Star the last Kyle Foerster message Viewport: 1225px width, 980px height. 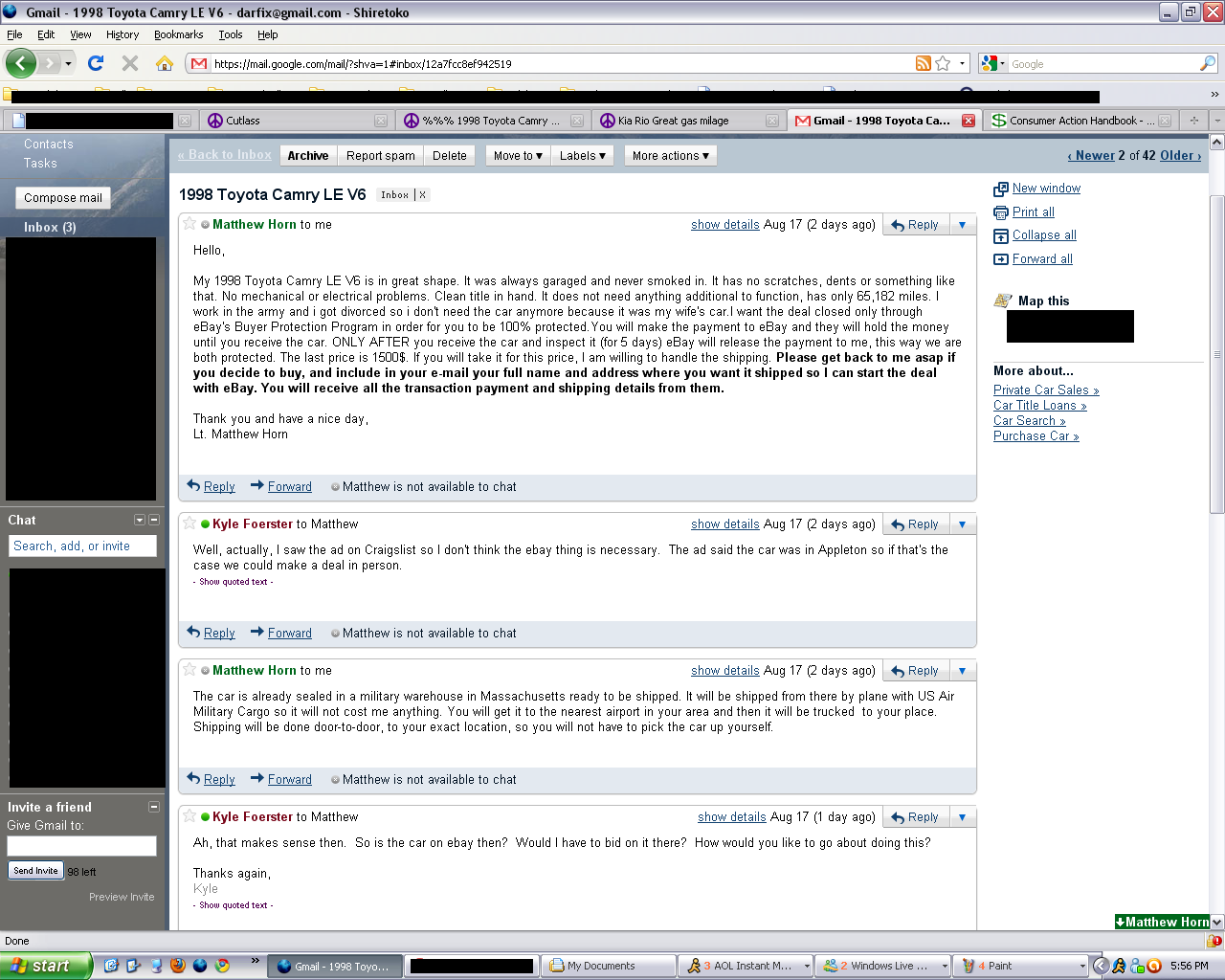pyautogui.click(x=189, y=816)
